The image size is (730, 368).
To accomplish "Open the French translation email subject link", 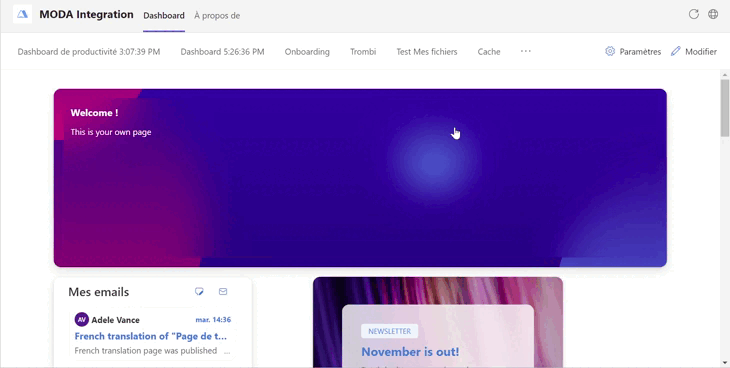I will pyautogui.click(x=151, y=336).
